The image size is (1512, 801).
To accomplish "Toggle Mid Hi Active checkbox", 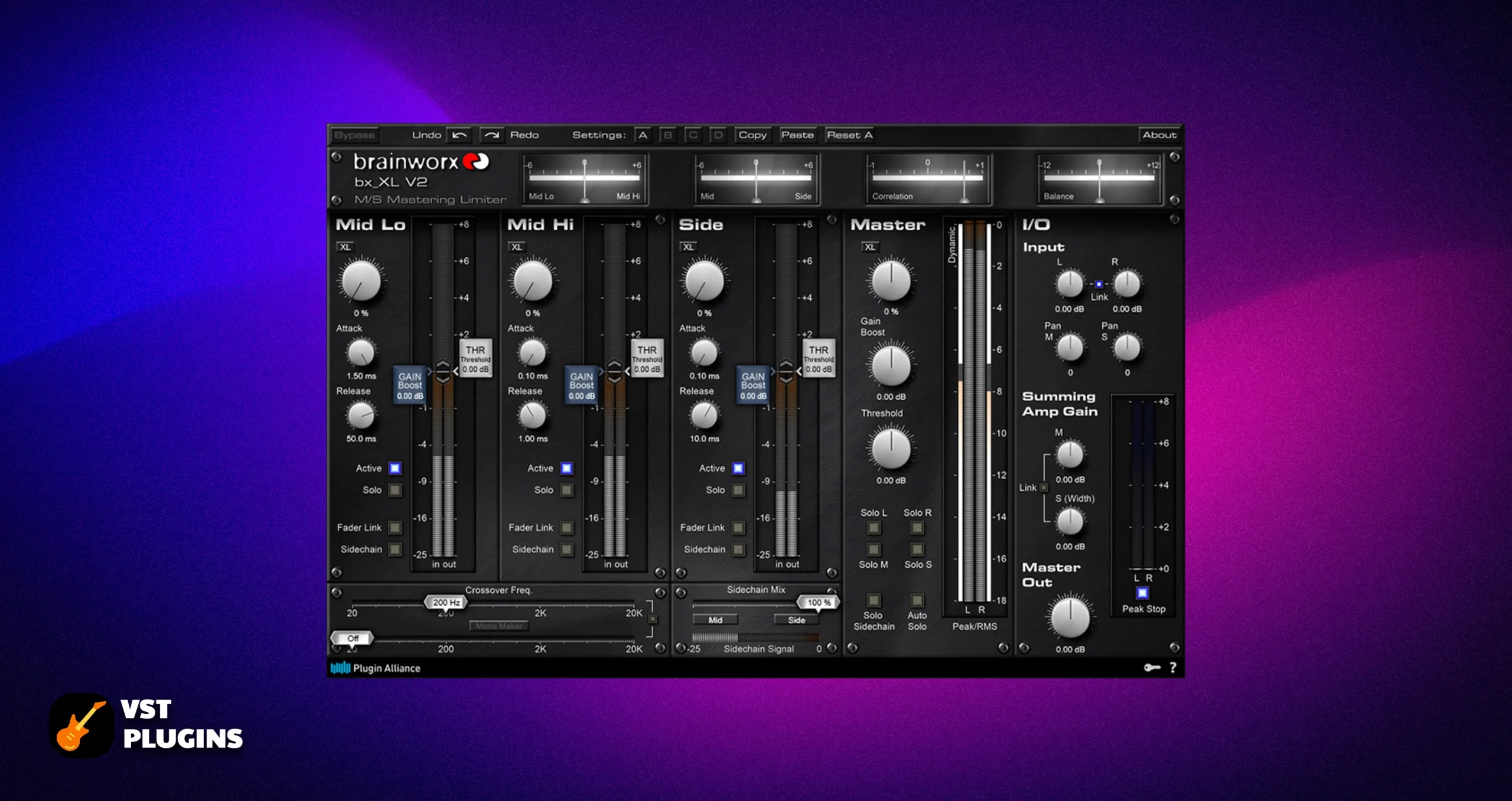I will (x=566, y=468).
